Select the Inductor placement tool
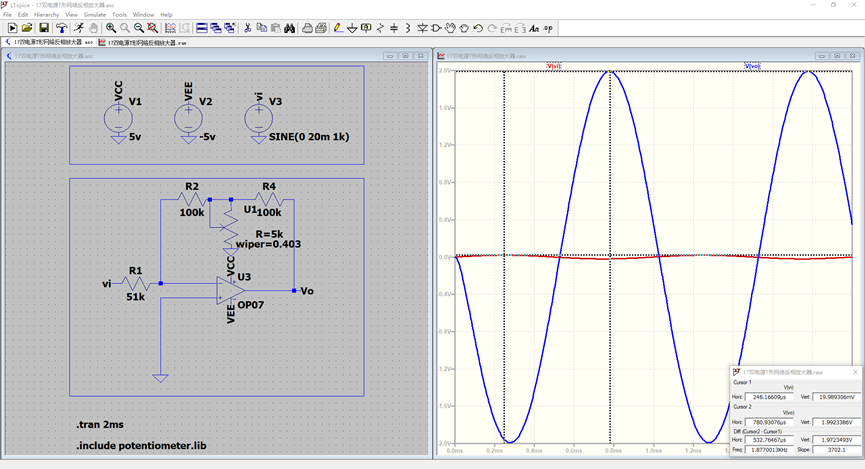 (408, 28)
